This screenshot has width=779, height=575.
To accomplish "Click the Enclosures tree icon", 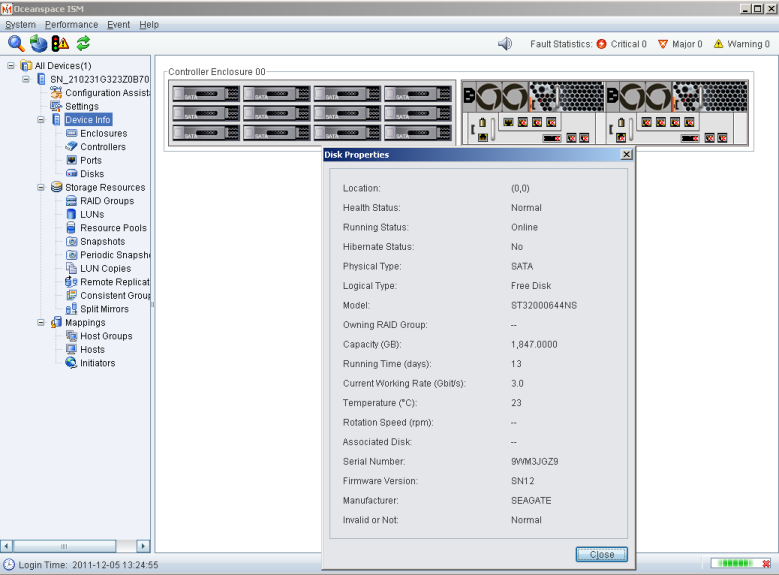I will click(x=72, y=133).
